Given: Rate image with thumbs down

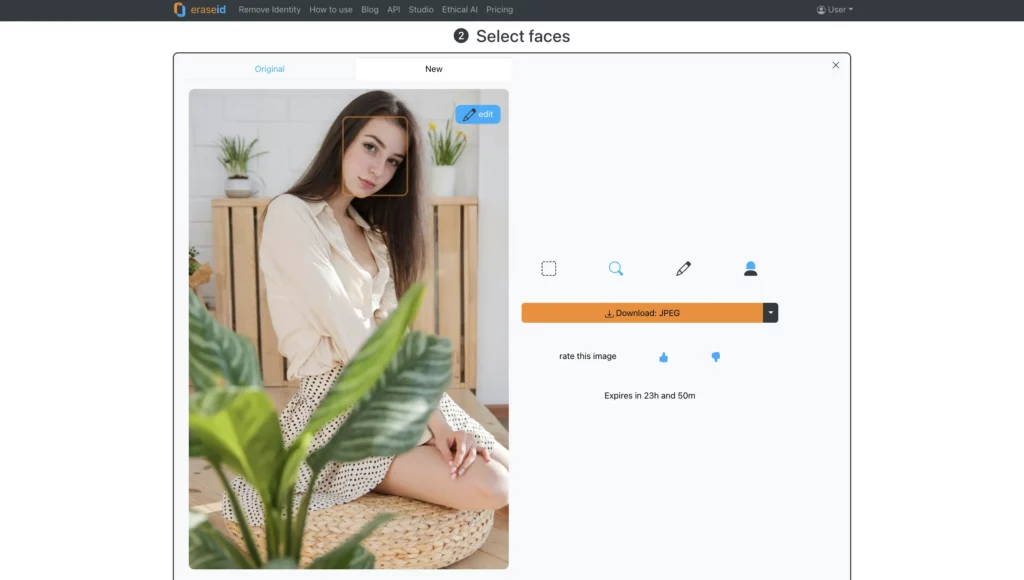Looking at the screenshot, I should (715, 357).
